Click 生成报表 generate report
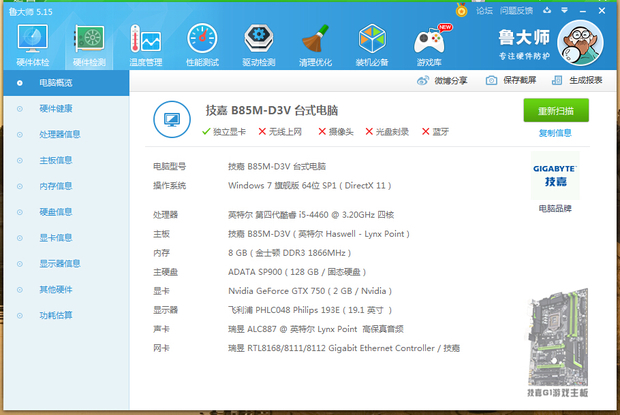 577,81
